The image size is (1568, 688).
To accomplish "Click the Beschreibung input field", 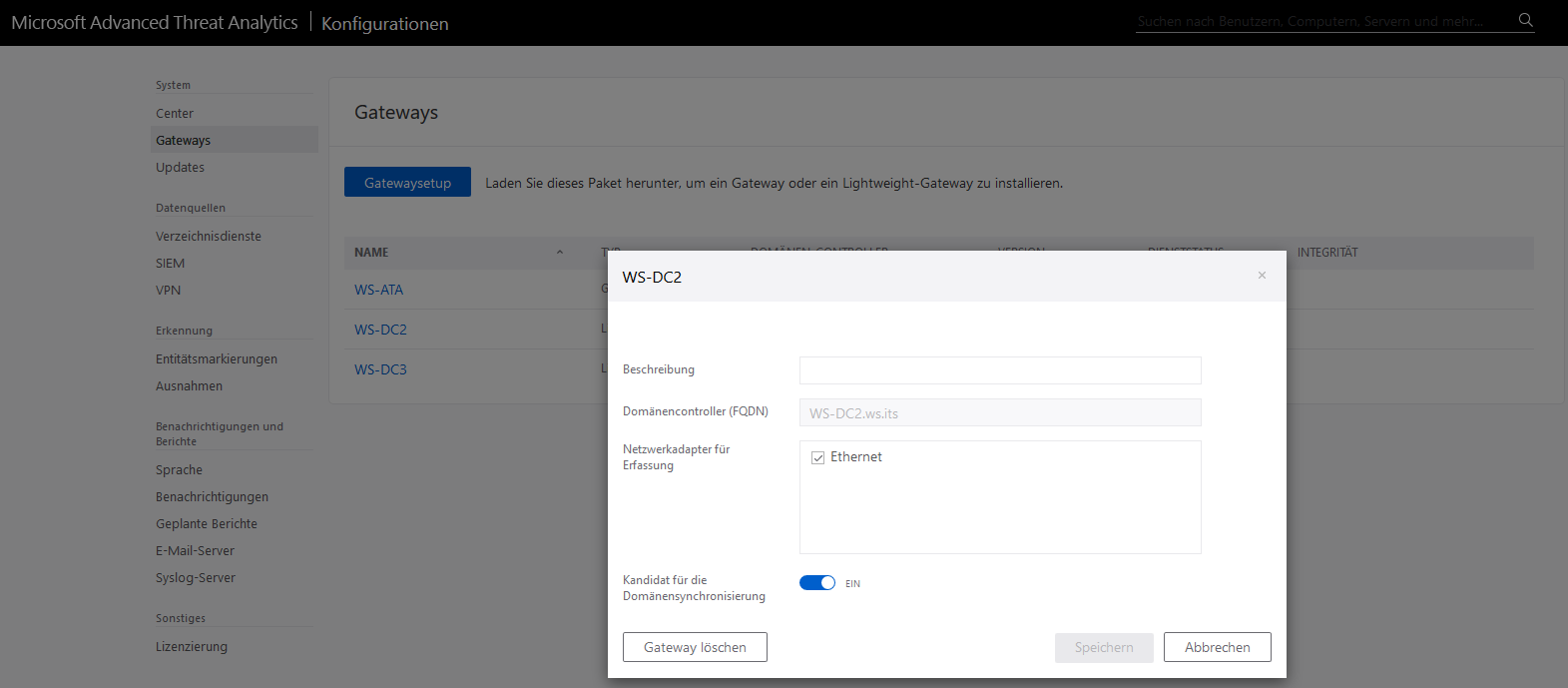I will (x=1000, y=370).
